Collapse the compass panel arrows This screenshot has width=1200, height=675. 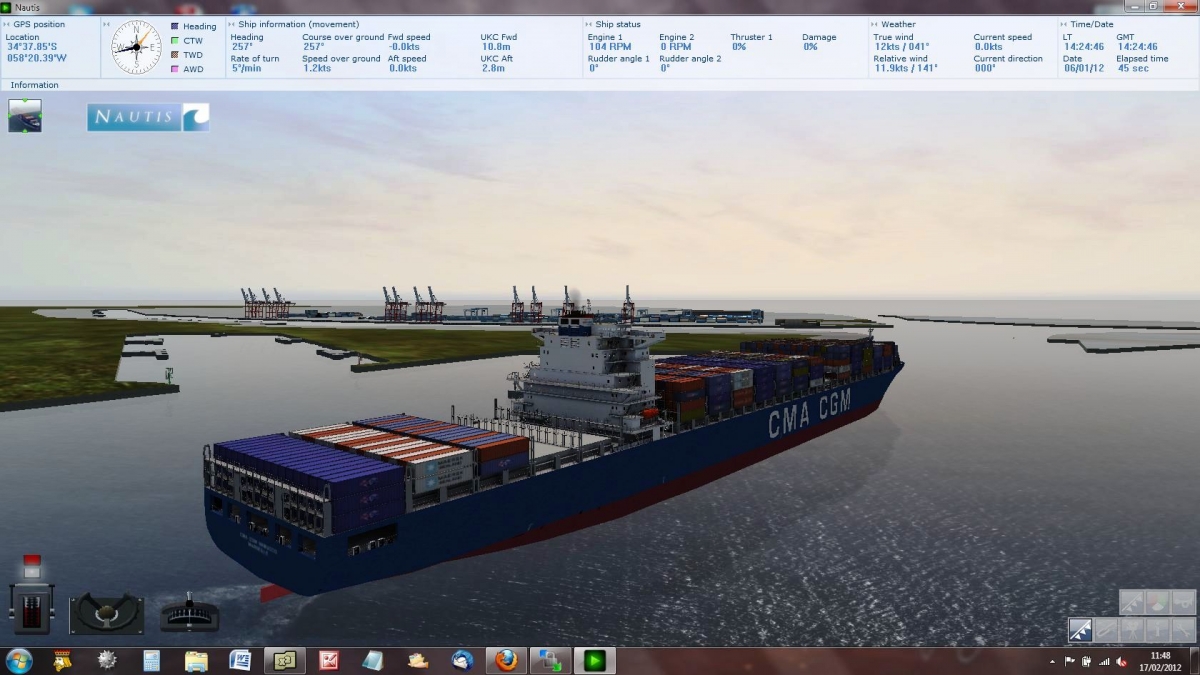tap(107, 24)
